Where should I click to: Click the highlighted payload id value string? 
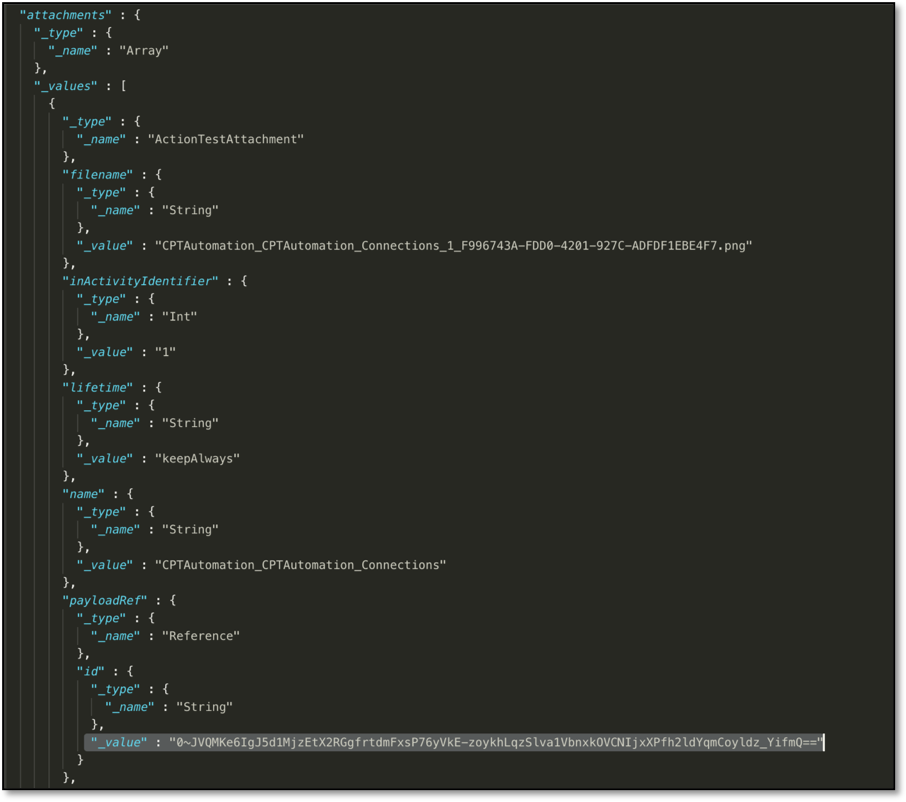[495, 742]
